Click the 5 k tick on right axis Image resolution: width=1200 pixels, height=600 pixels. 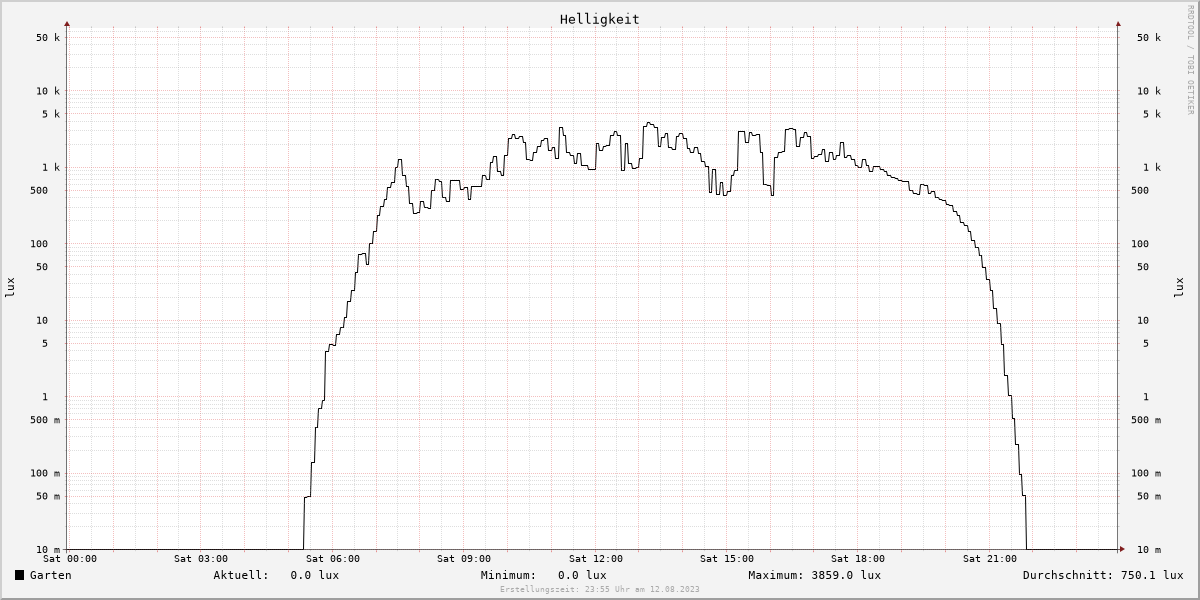point(1152,114)
